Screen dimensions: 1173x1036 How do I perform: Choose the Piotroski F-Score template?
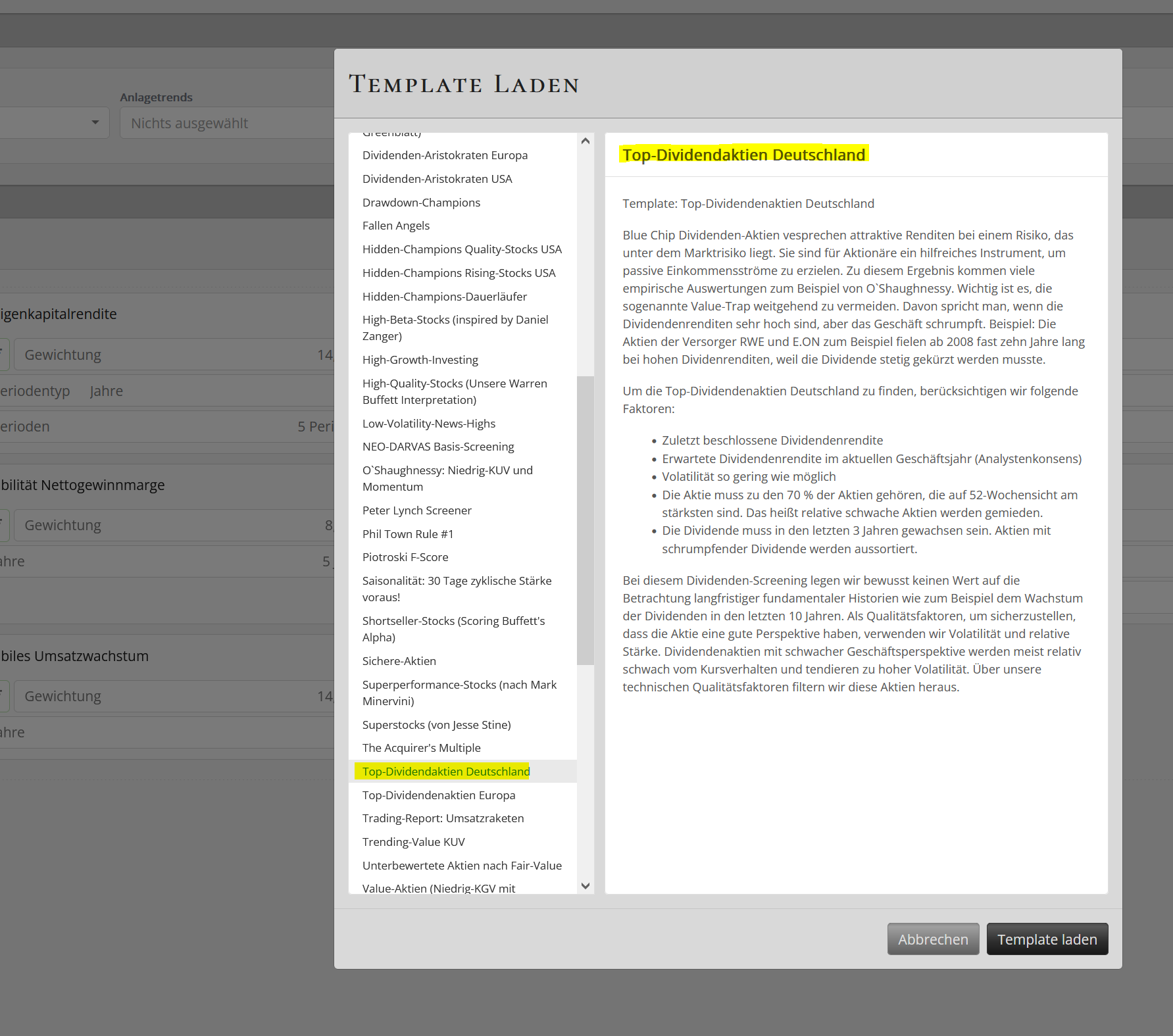(x=405, y=557)
